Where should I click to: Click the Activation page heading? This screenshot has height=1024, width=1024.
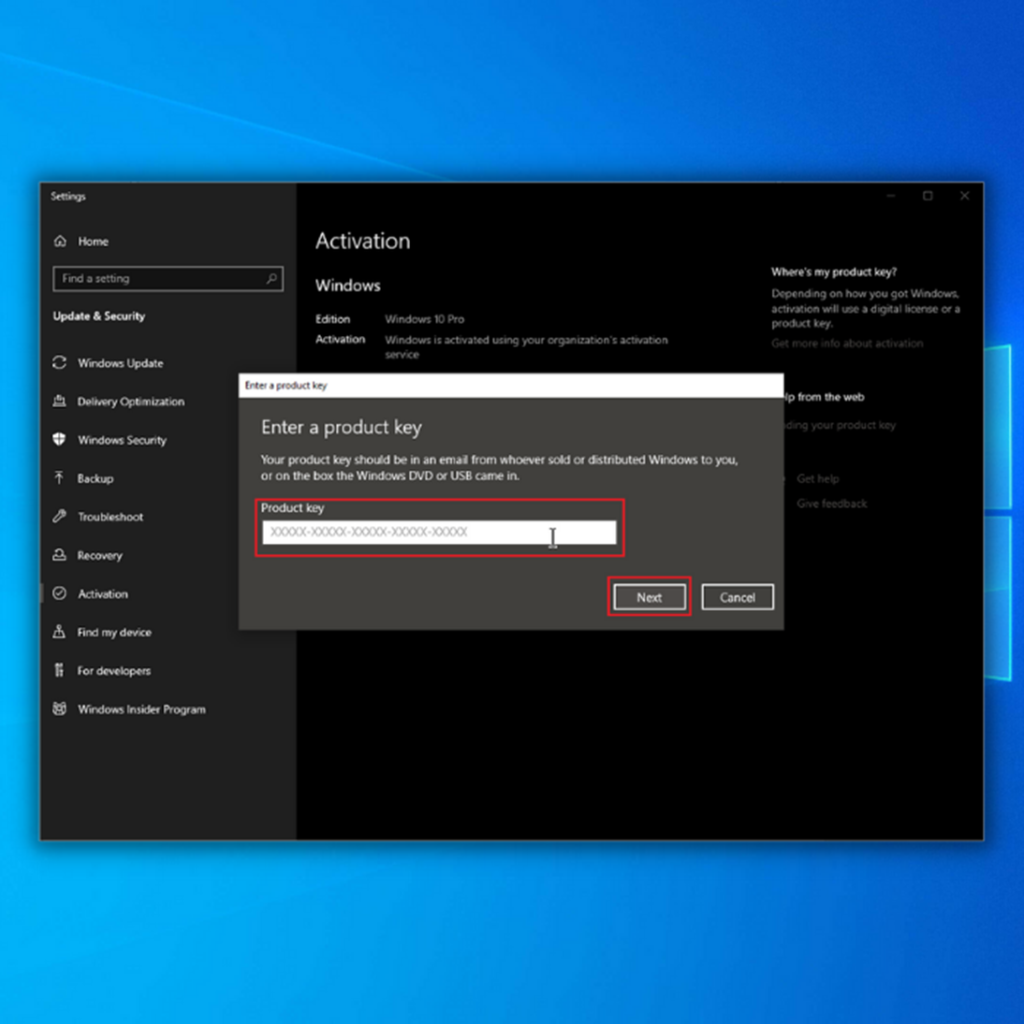tap(363, 241)
